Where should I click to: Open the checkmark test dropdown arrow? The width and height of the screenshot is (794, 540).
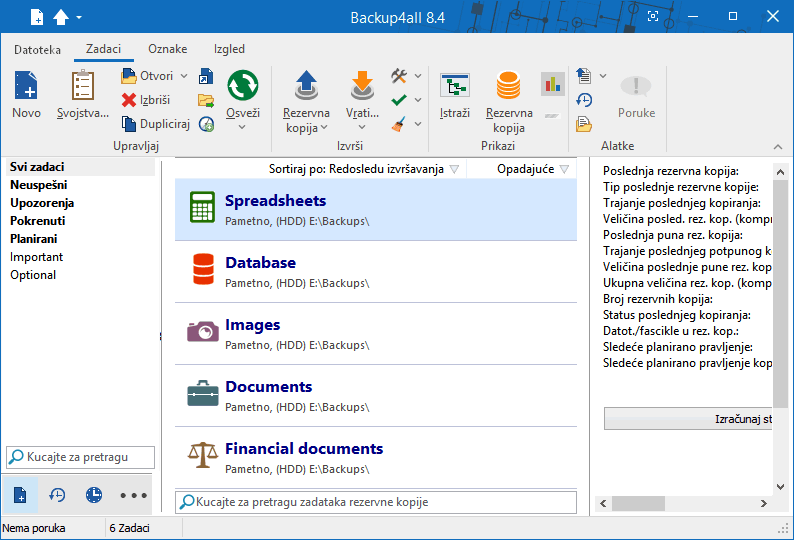418,100
